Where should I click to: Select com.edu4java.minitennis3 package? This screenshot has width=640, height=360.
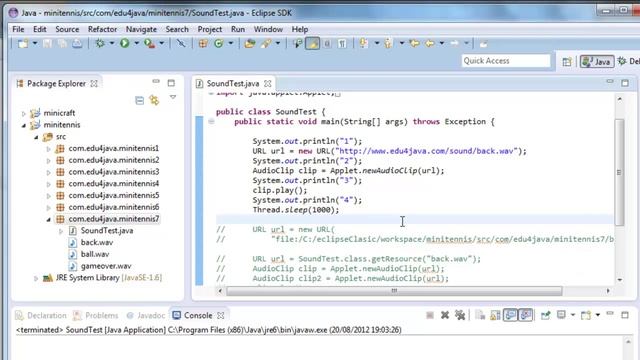(113, 172)
